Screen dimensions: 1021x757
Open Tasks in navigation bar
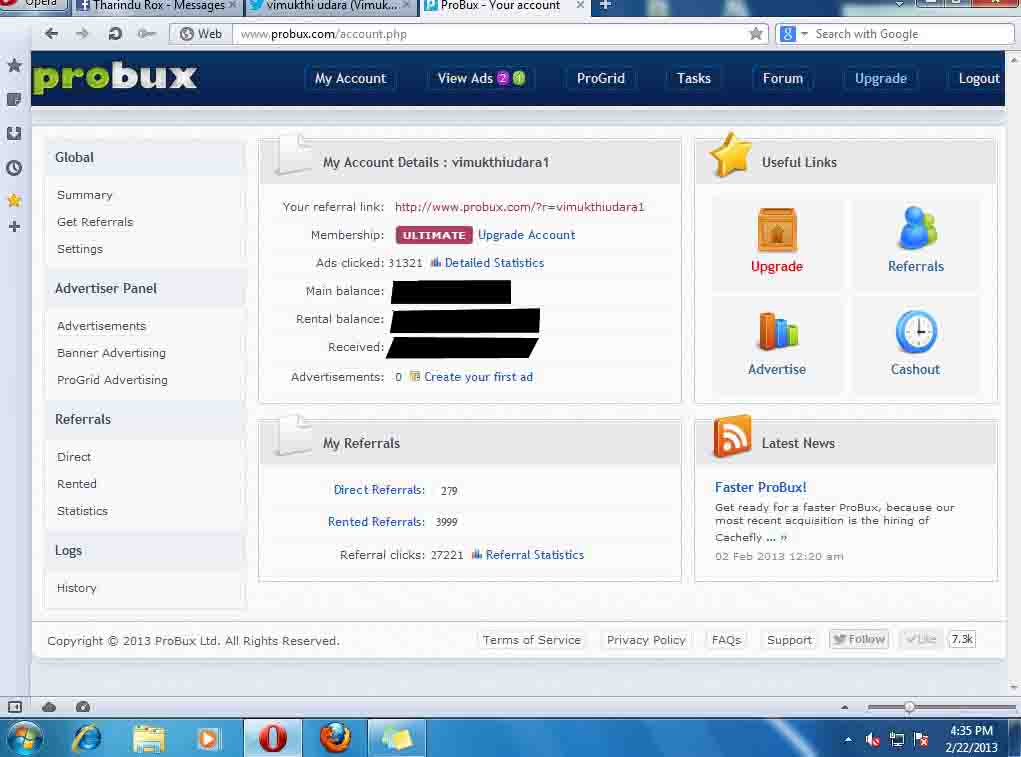(x=693, y=78)
